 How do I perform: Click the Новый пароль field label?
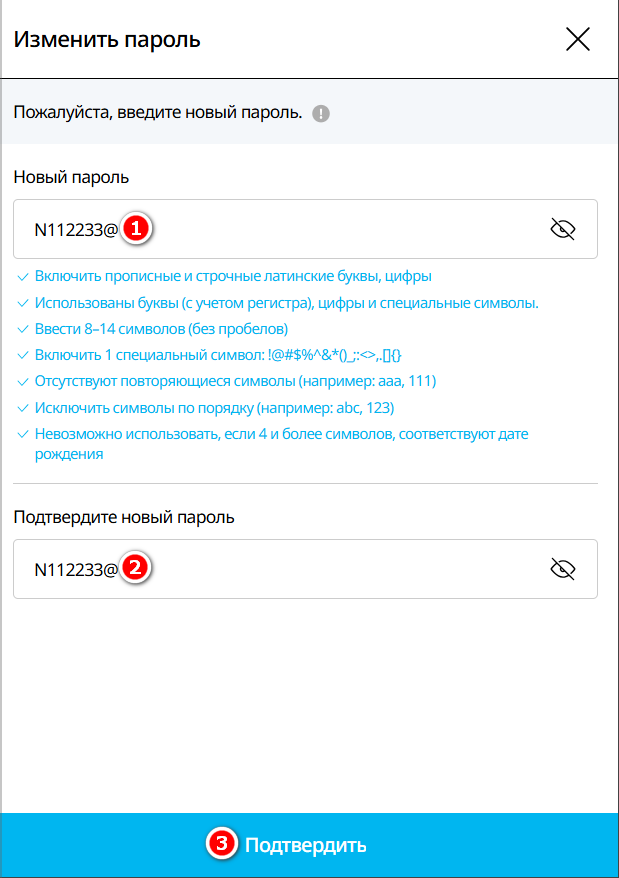click(71, 178)
